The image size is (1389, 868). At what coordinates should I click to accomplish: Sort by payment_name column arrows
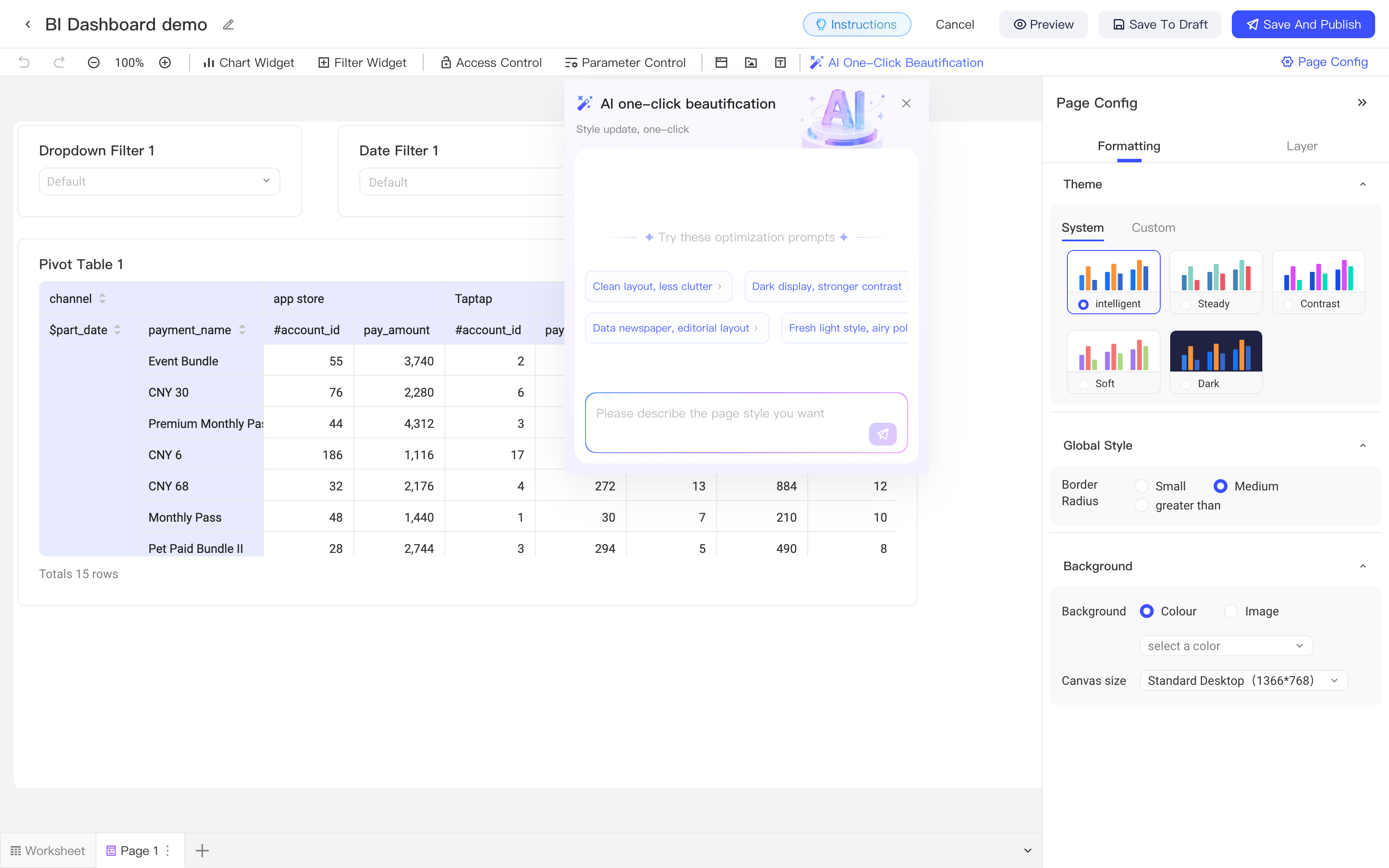coord(242,329)
